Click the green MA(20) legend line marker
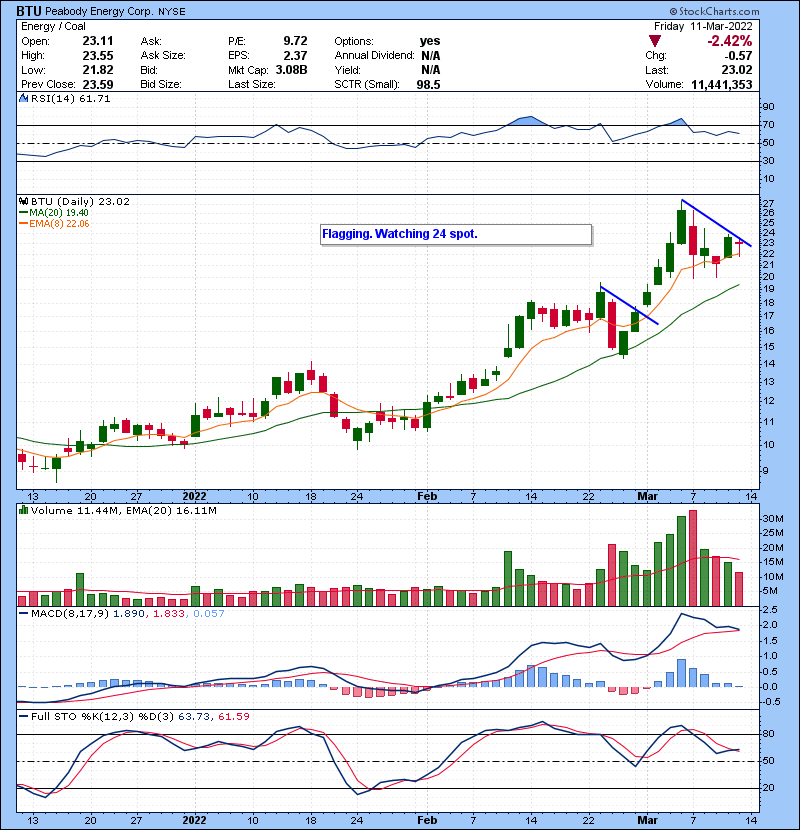The image size is (800, 830). pyautogui.click(x=23, y=213)
